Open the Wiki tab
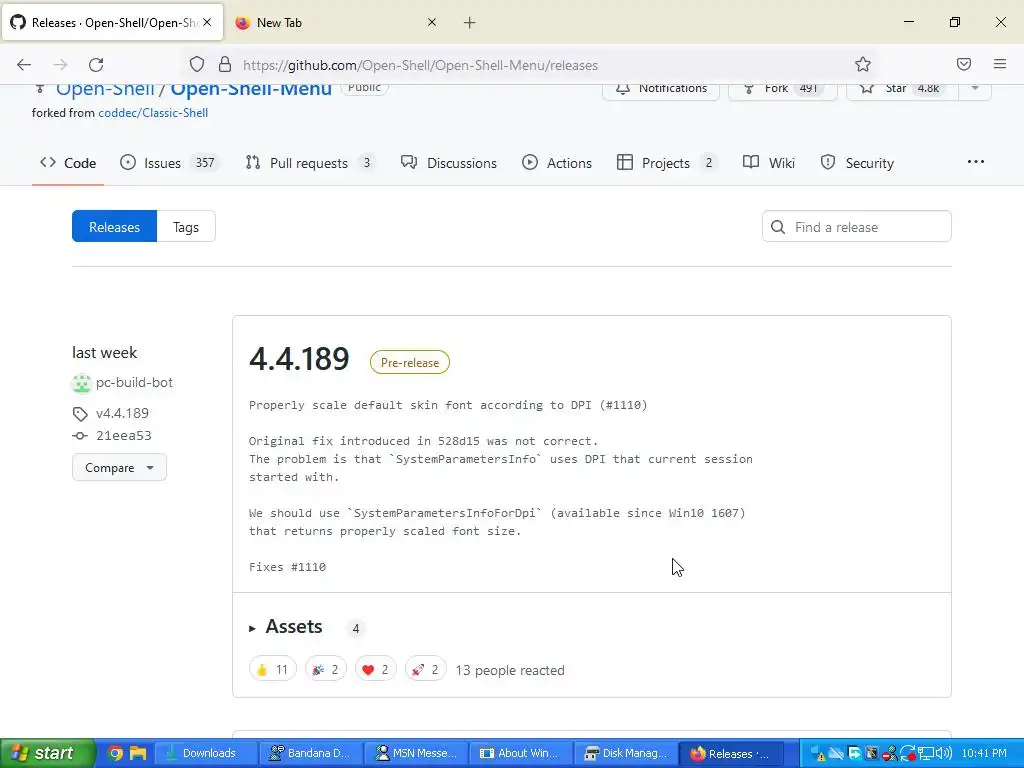The image size is (1024, 768). pos(769,163)
